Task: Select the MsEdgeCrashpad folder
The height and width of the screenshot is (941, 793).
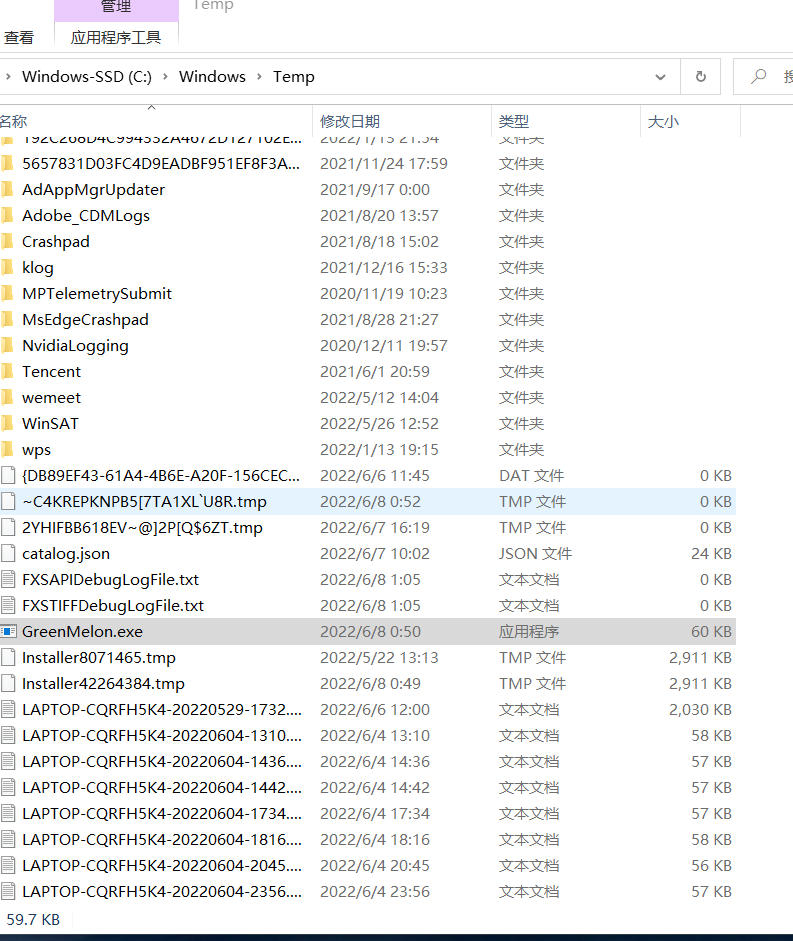Action: (x=85, y=320)
